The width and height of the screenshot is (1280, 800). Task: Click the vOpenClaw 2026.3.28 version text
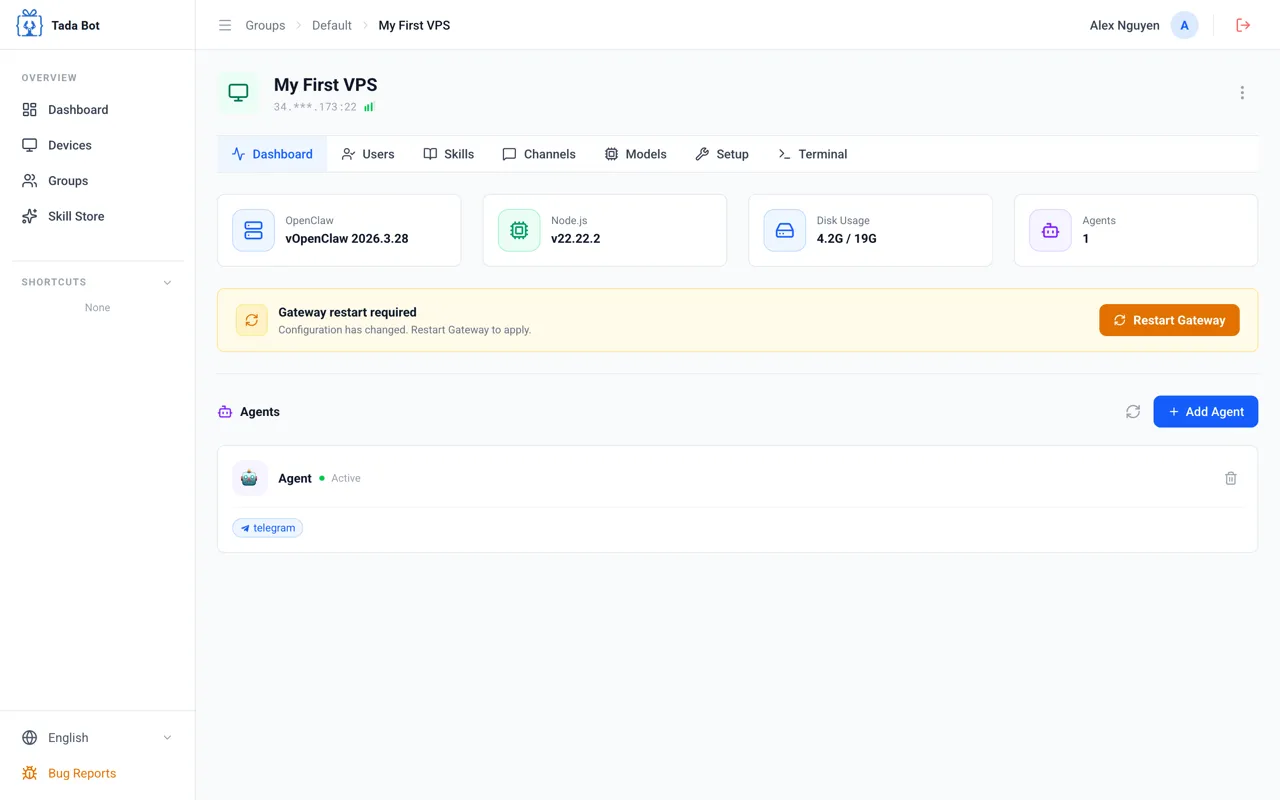(x=347, y=239)
